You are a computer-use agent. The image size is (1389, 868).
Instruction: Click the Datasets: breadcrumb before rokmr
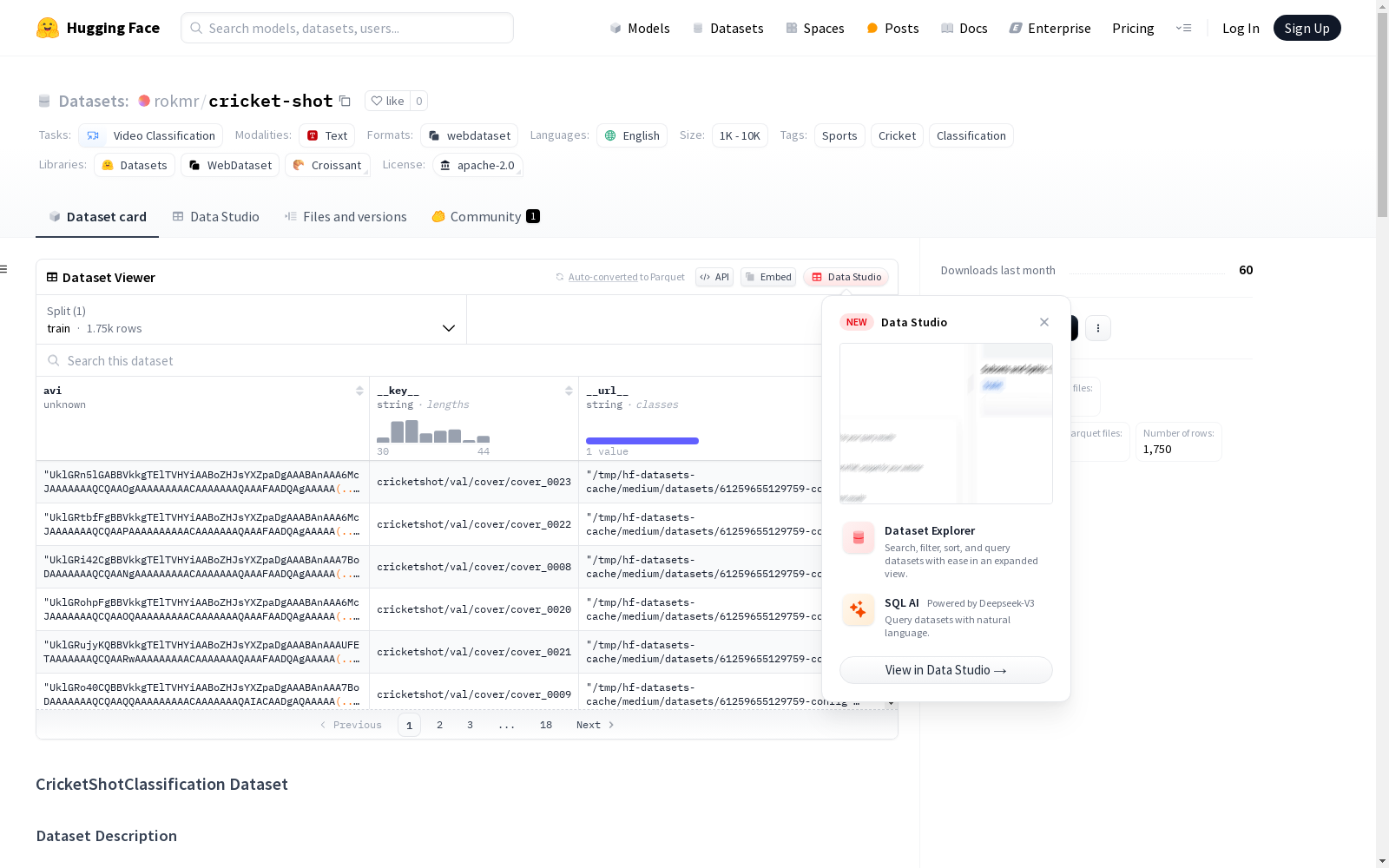tap(93, 101)
